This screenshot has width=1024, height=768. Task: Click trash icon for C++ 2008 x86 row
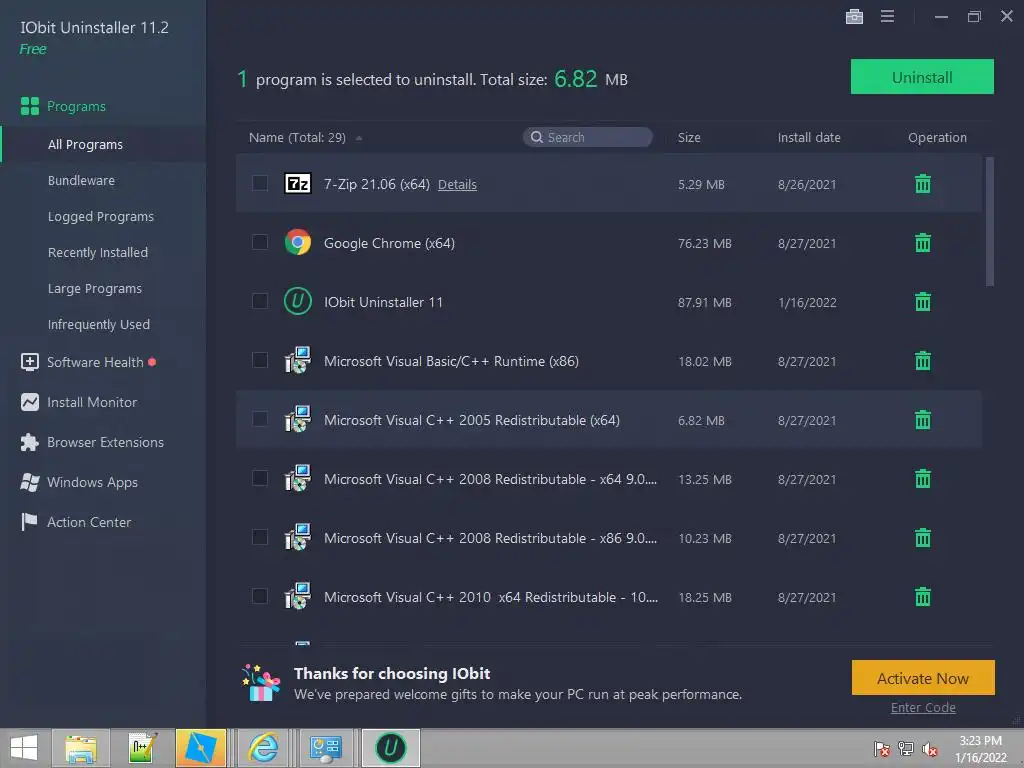(x=922, y=538)
